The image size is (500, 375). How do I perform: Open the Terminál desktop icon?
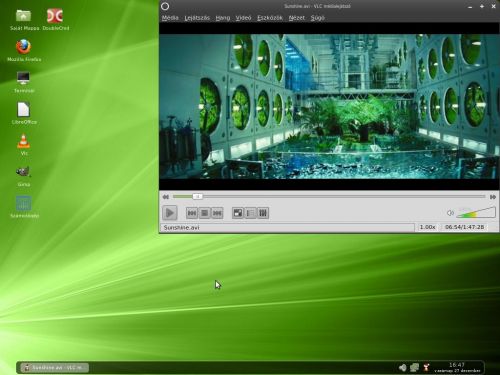tap(24, 82)
